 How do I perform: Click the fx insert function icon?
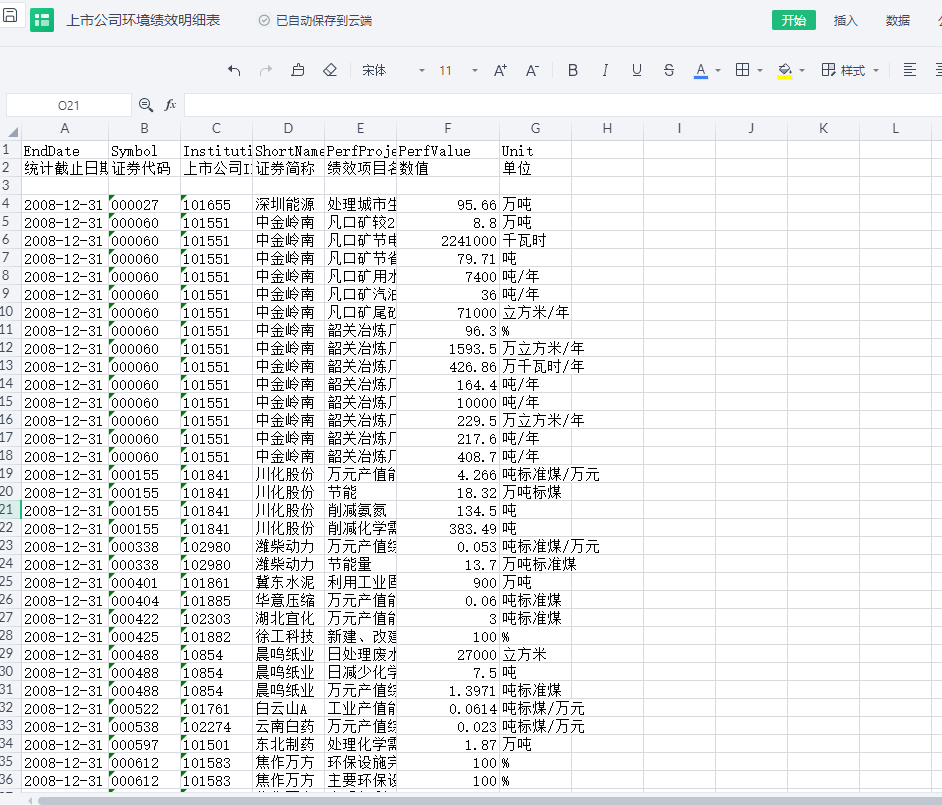(170, 105)
